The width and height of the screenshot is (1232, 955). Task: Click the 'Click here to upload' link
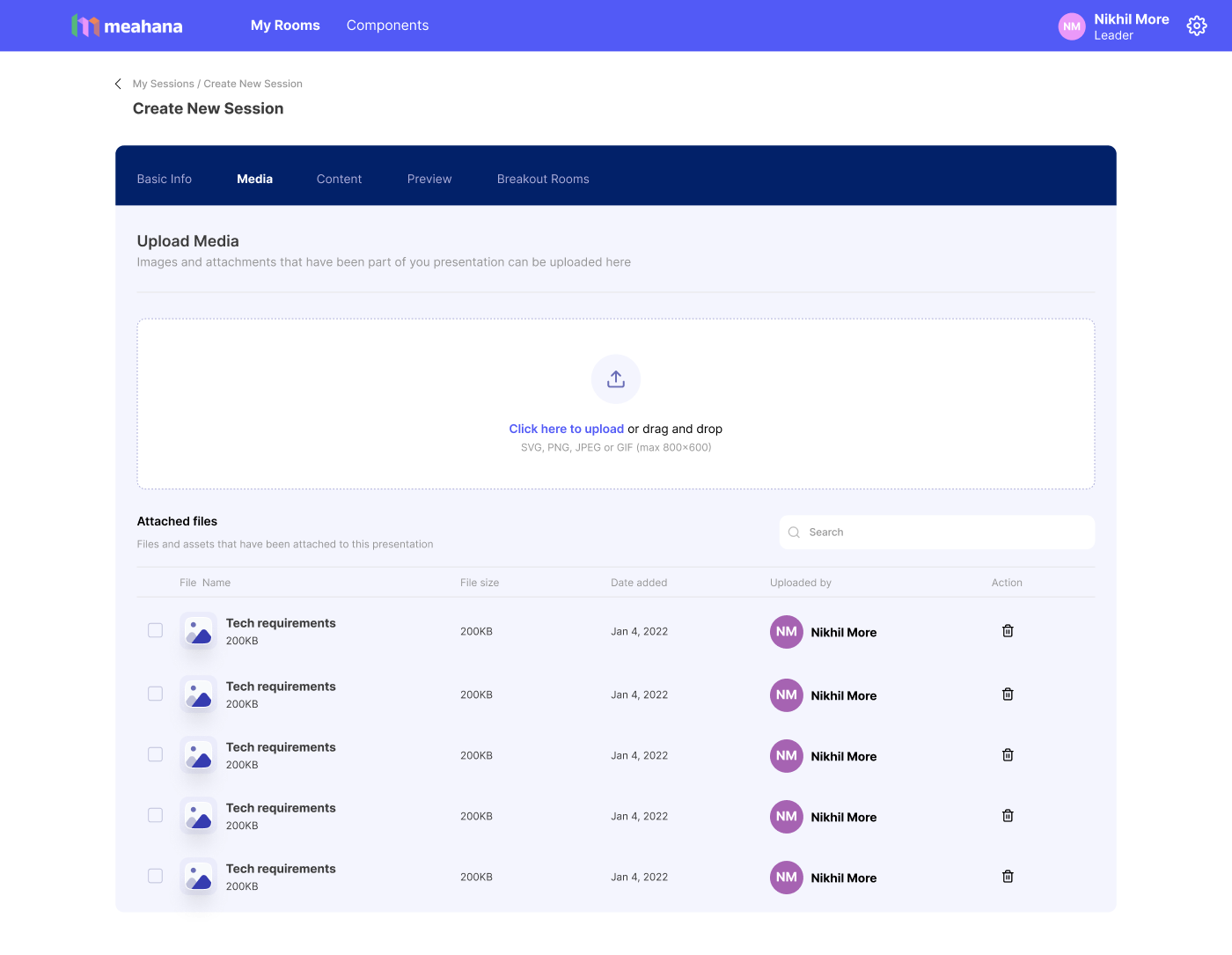pyautogui.click(x=566, y=429)
